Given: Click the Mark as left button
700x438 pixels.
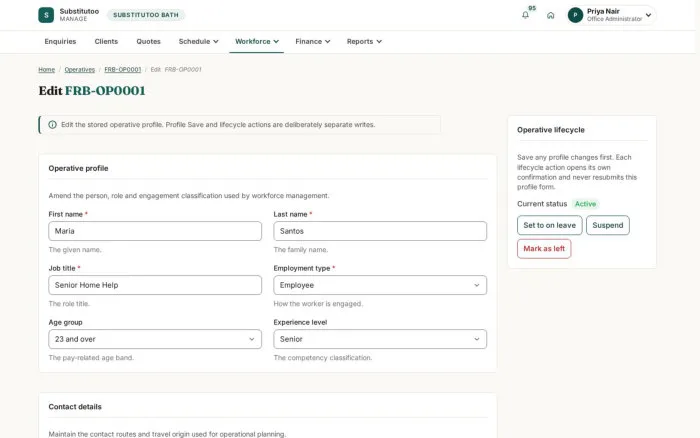Looking at the screenshot, I should coord(544,249).
